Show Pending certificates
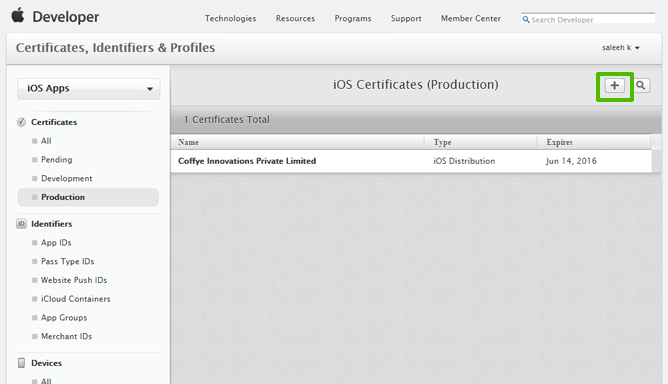668x384 pixels. [57, 160]
